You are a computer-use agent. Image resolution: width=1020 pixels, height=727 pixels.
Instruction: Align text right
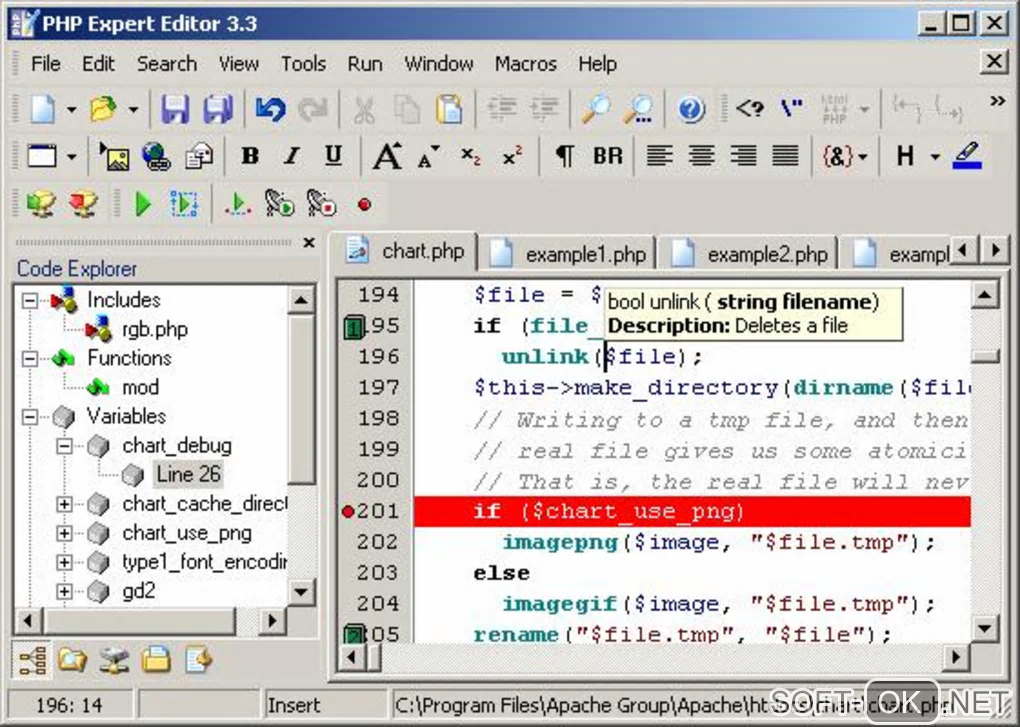(x=743, y=156)
